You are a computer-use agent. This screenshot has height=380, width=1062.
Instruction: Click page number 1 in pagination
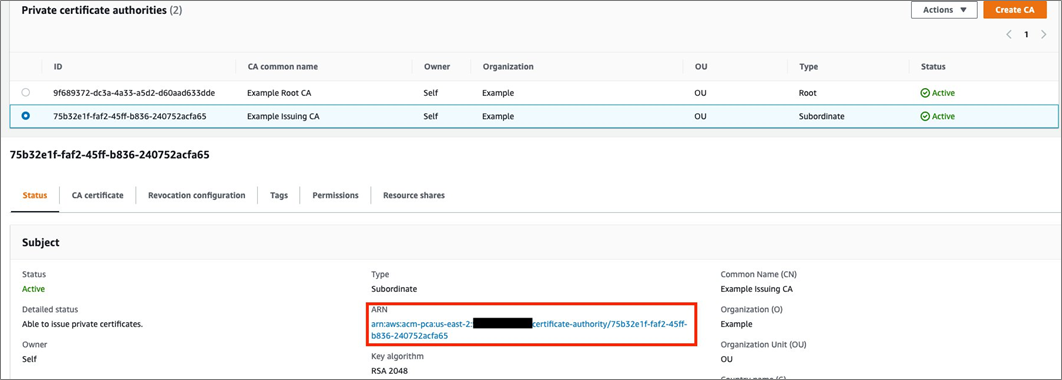click(x=1026, y=35)
